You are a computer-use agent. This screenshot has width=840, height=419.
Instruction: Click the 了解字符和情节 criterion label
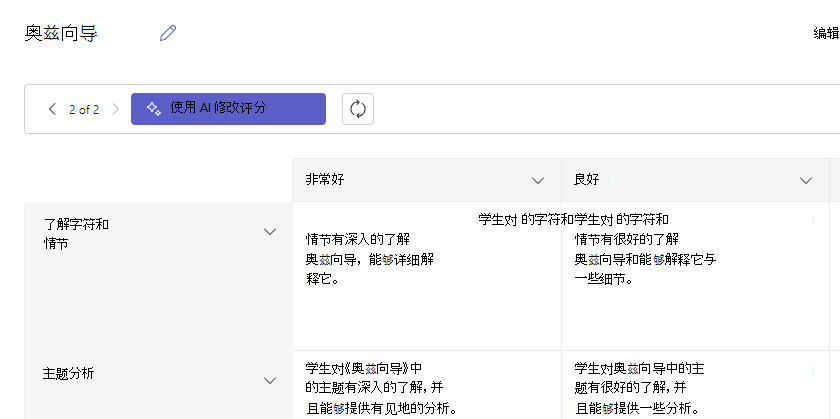[76, 234]
